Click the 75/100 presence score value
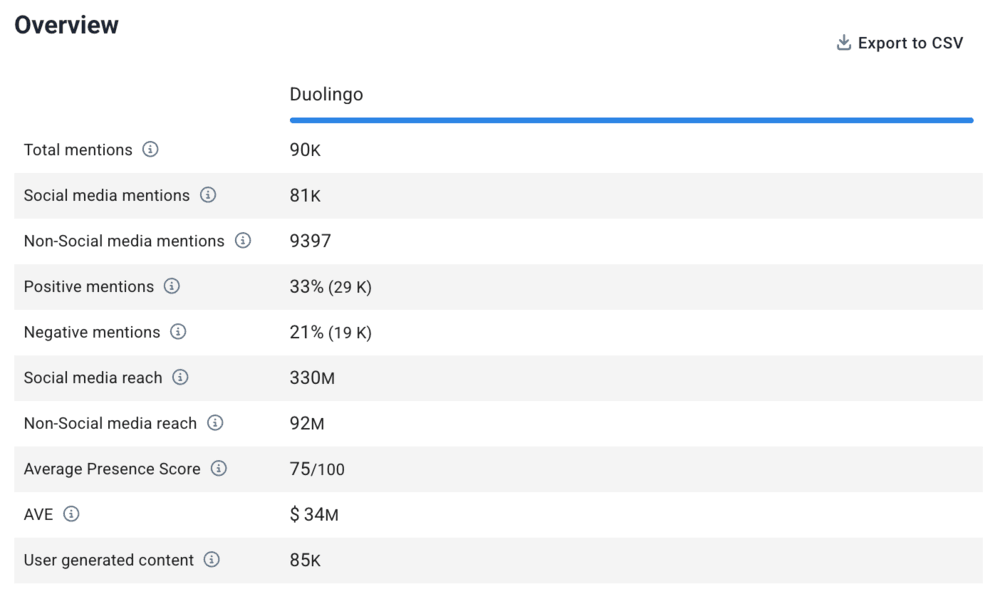1000x594 pixels. (x=317, y=469)
